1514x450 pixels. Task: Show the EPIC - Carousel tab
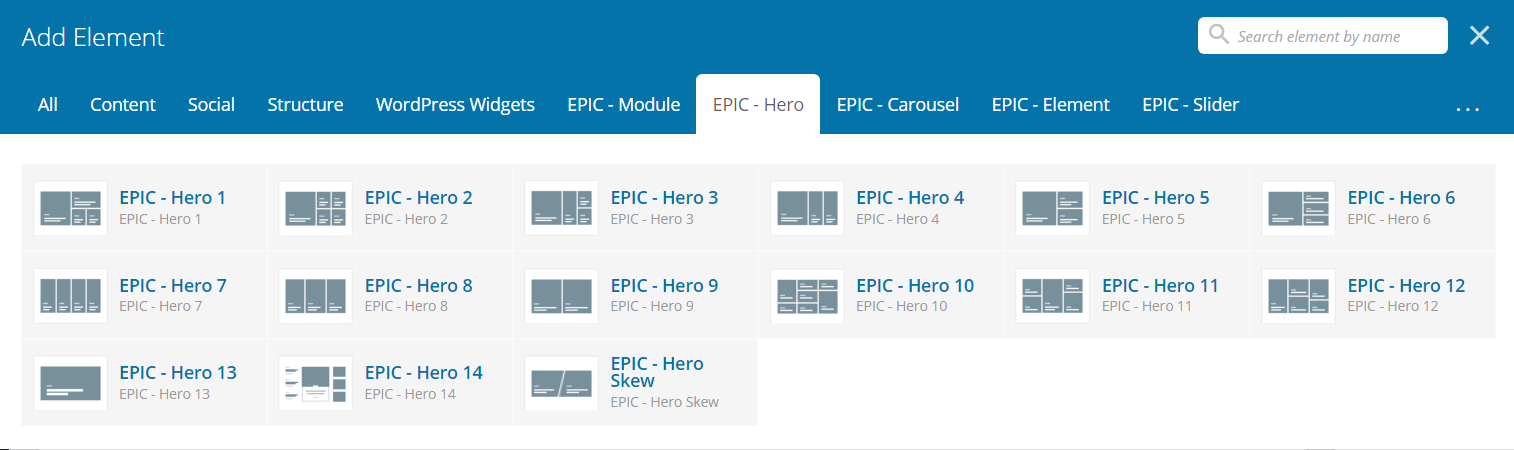pyautogui.click(x=897, y=104)
